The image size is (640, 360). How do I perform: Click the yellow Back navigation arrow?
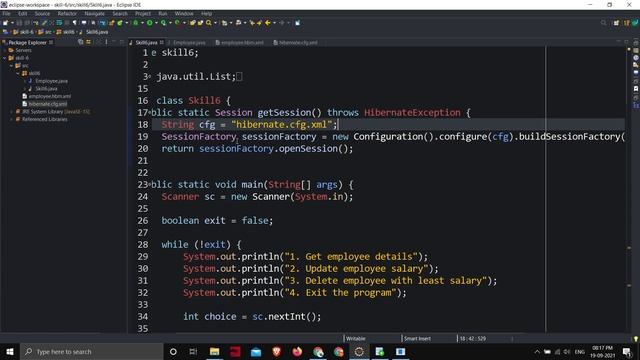(268, 23)
